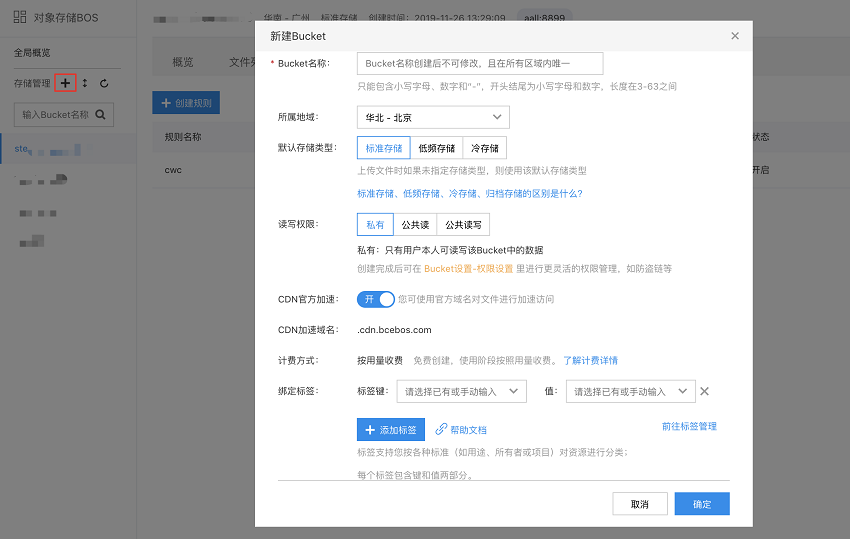
Task: Click the BOS grid logo icon
Action: [x=20, y=17]
